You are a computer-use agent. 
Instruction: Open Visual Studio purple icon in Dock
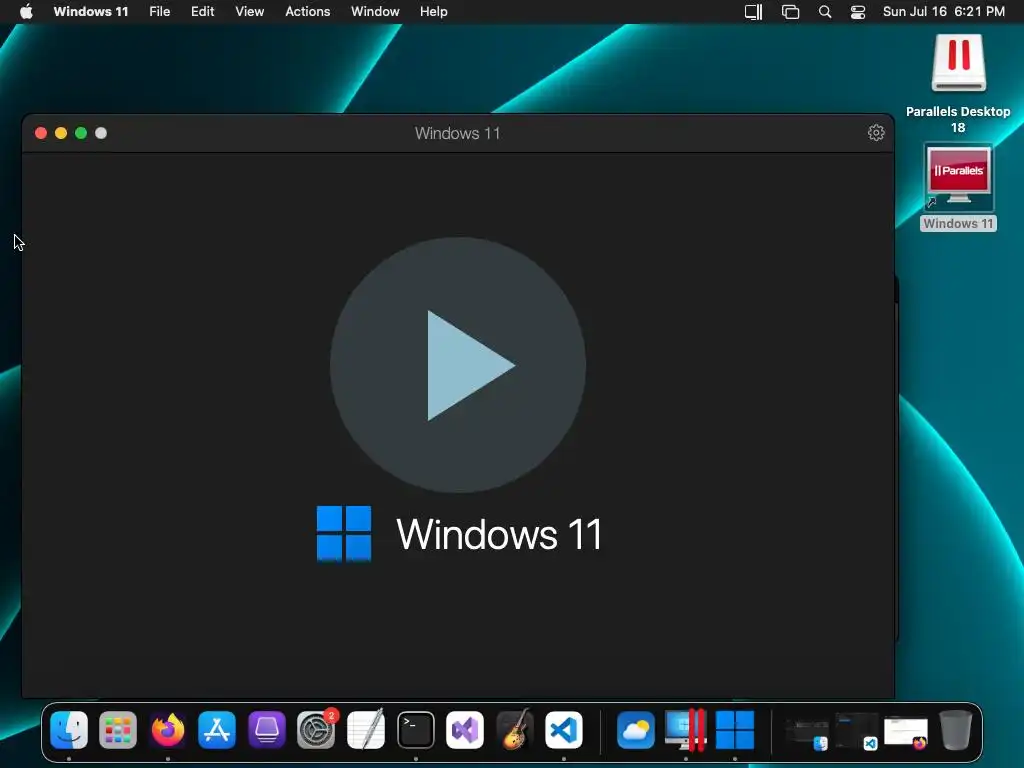coord(465,729)
